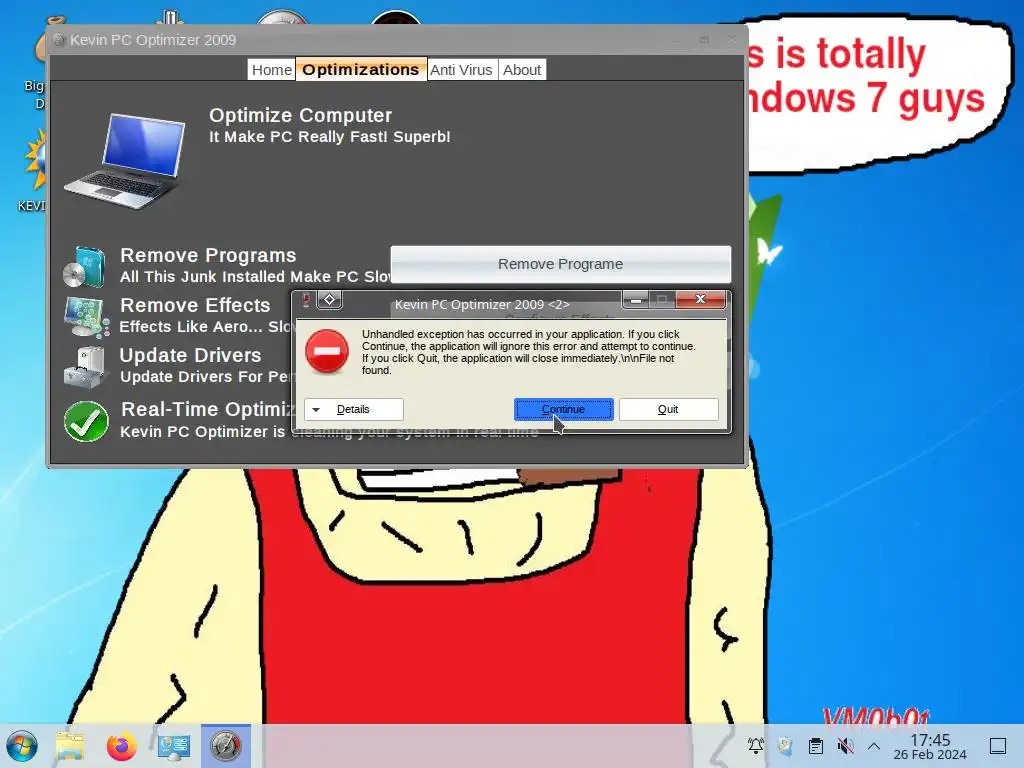Click the red error stop icon
Screen dimensions: 1024x768
(327, 351)
